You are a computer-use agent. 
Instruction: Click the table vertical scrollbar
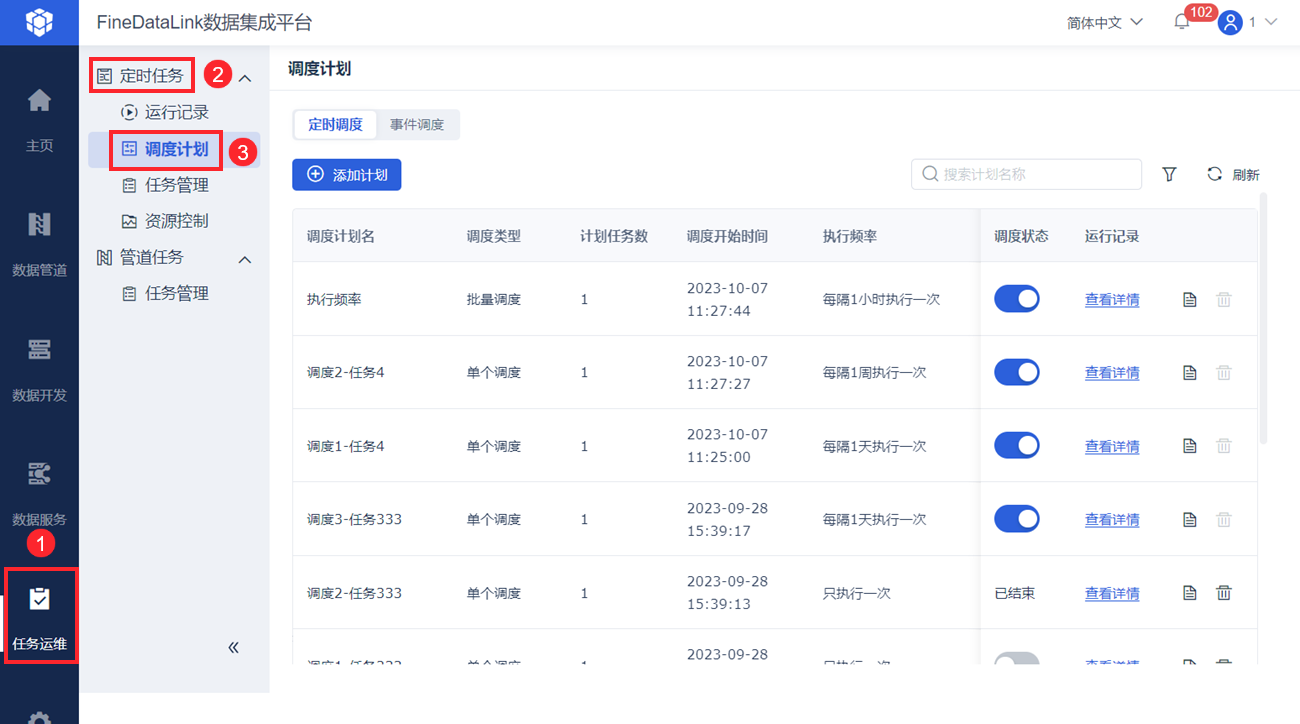pos(1264,318)
